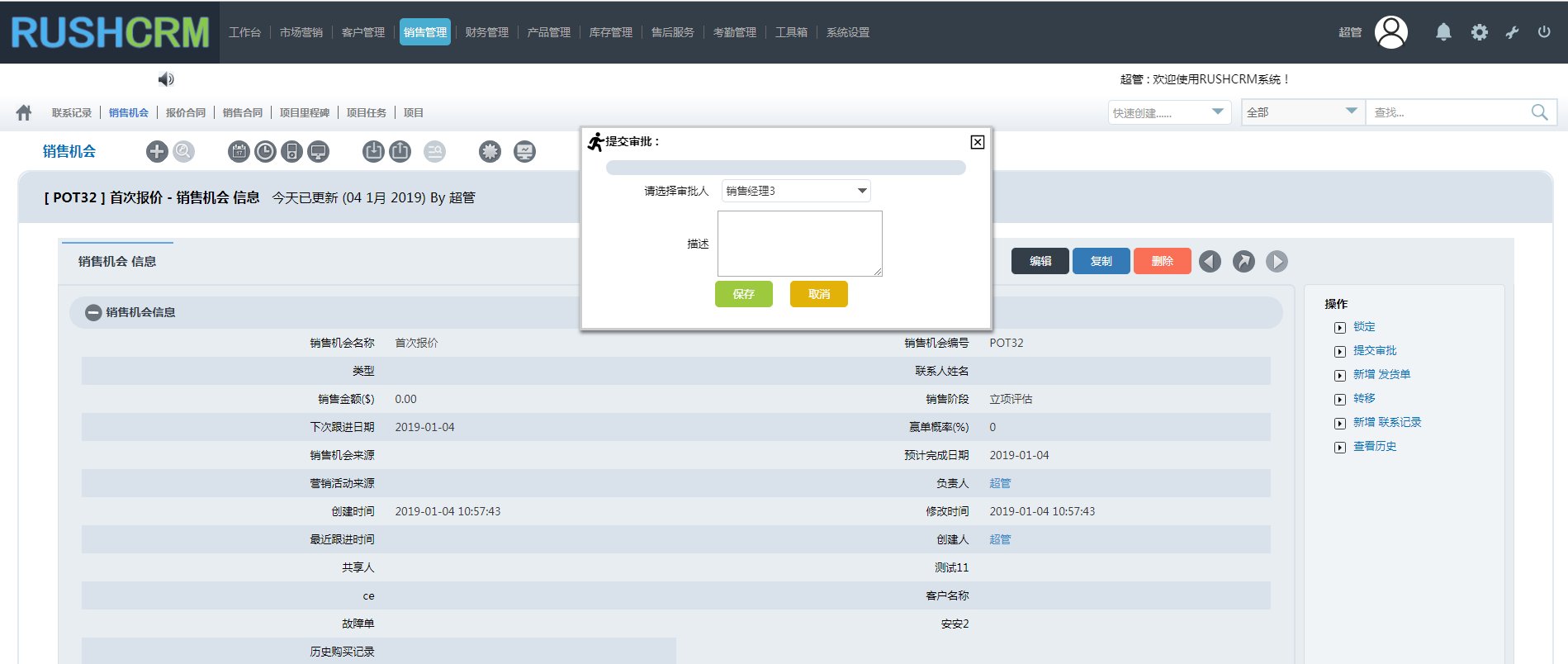Click the export upload icon
Screen dimensions: 1568x664
click(400, 151)
